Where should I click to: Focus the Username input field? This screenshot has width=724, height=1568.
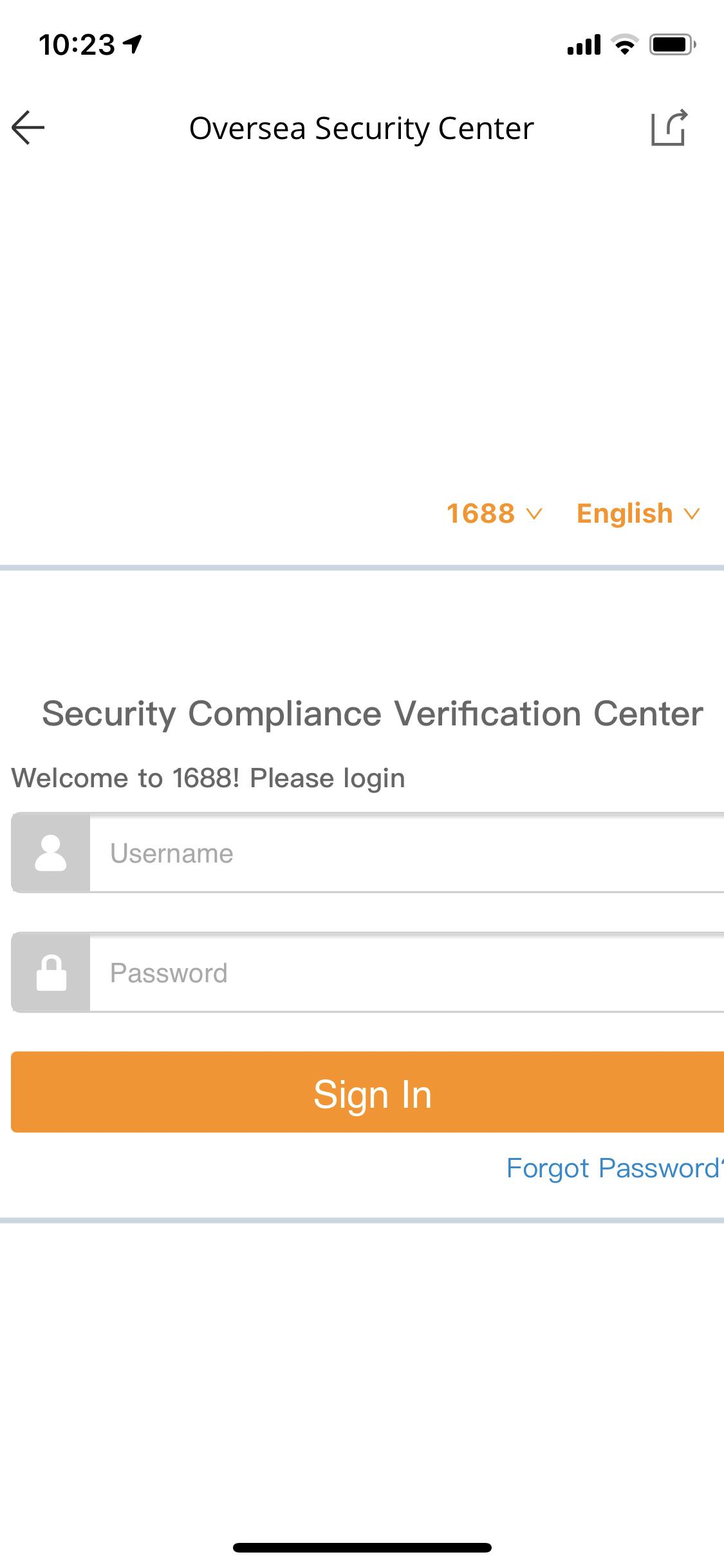pos(407,854)
